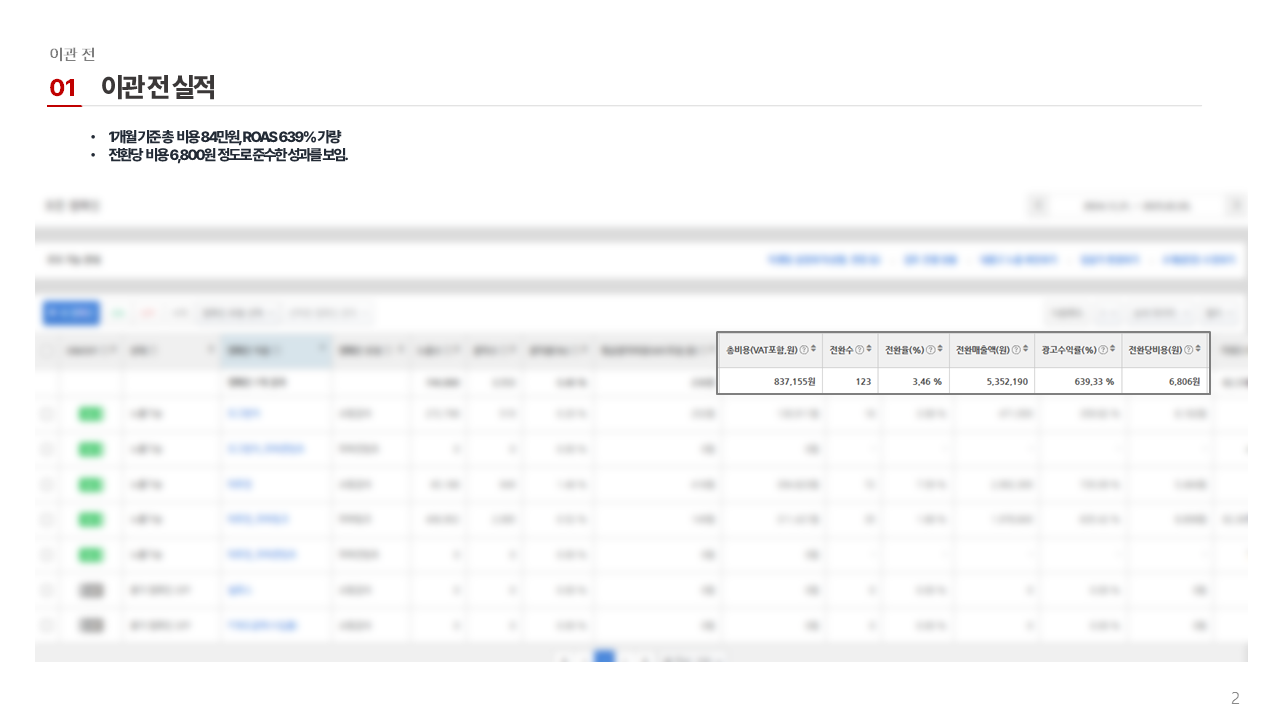
Task: Sort by 전환율(%) using its sort arrows
Action: click(x=940, y=348)
